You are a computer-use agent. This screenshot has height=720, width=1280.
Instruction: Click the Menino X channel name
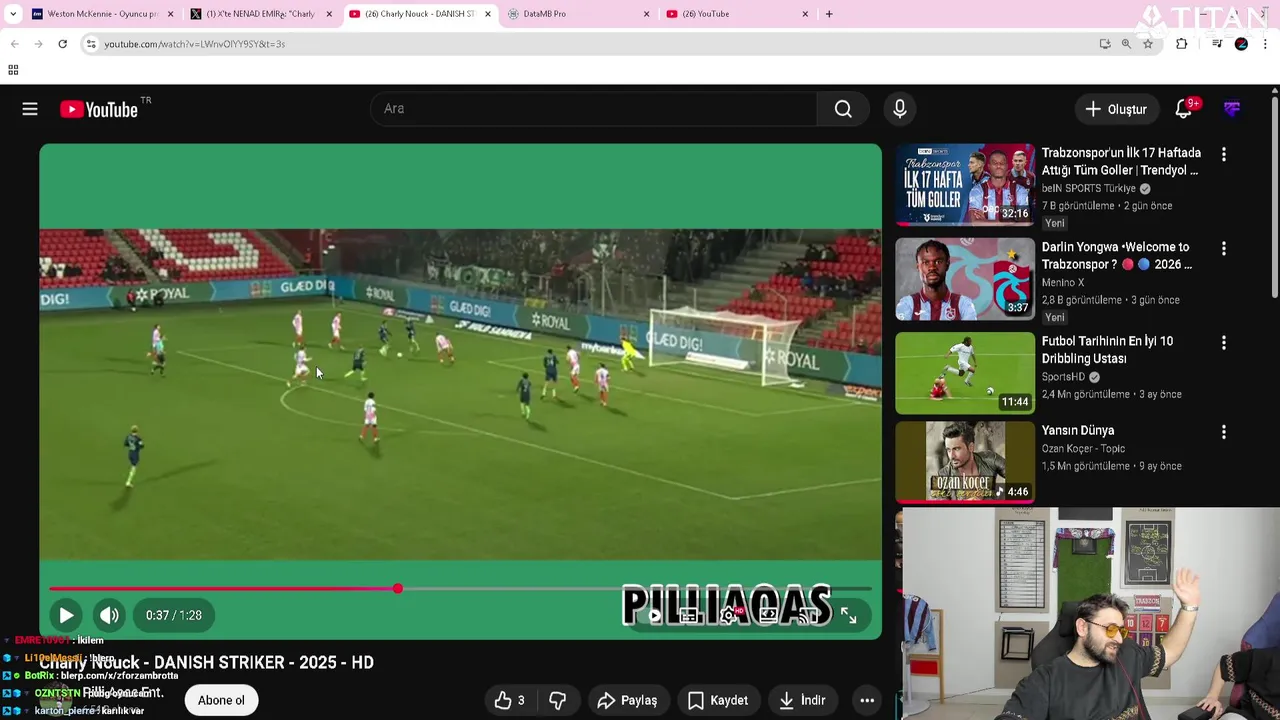(x=1063, y=283)
